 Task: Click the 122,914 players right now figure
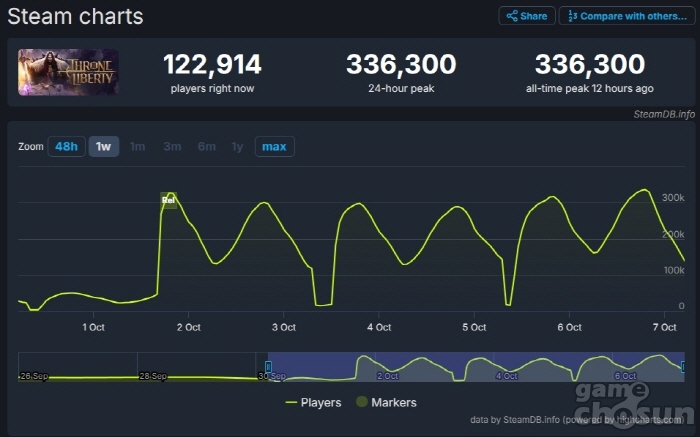click(x=212, y=65)
